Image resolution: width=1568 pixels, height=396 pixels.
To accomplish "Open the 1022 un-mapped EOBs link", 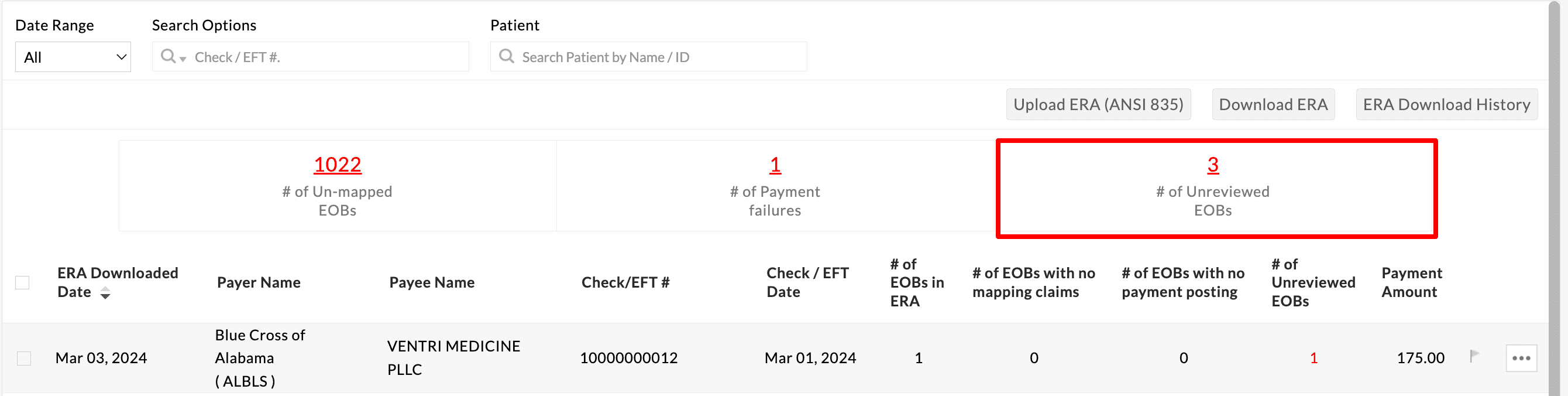I will [x=337, y=164].
